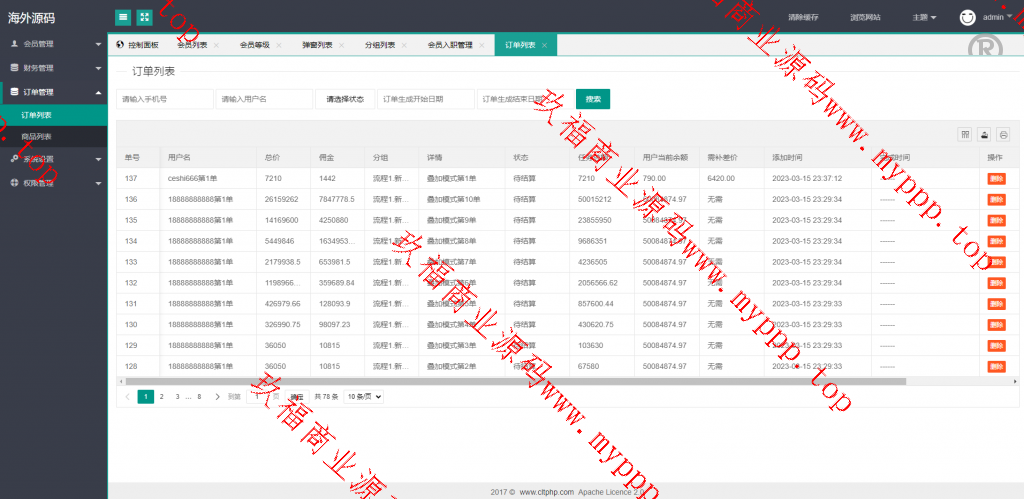This screenshot has height=499, width=1024.
Task: Expand the 会员管理 sidebar menu
Action: (54, 44)
